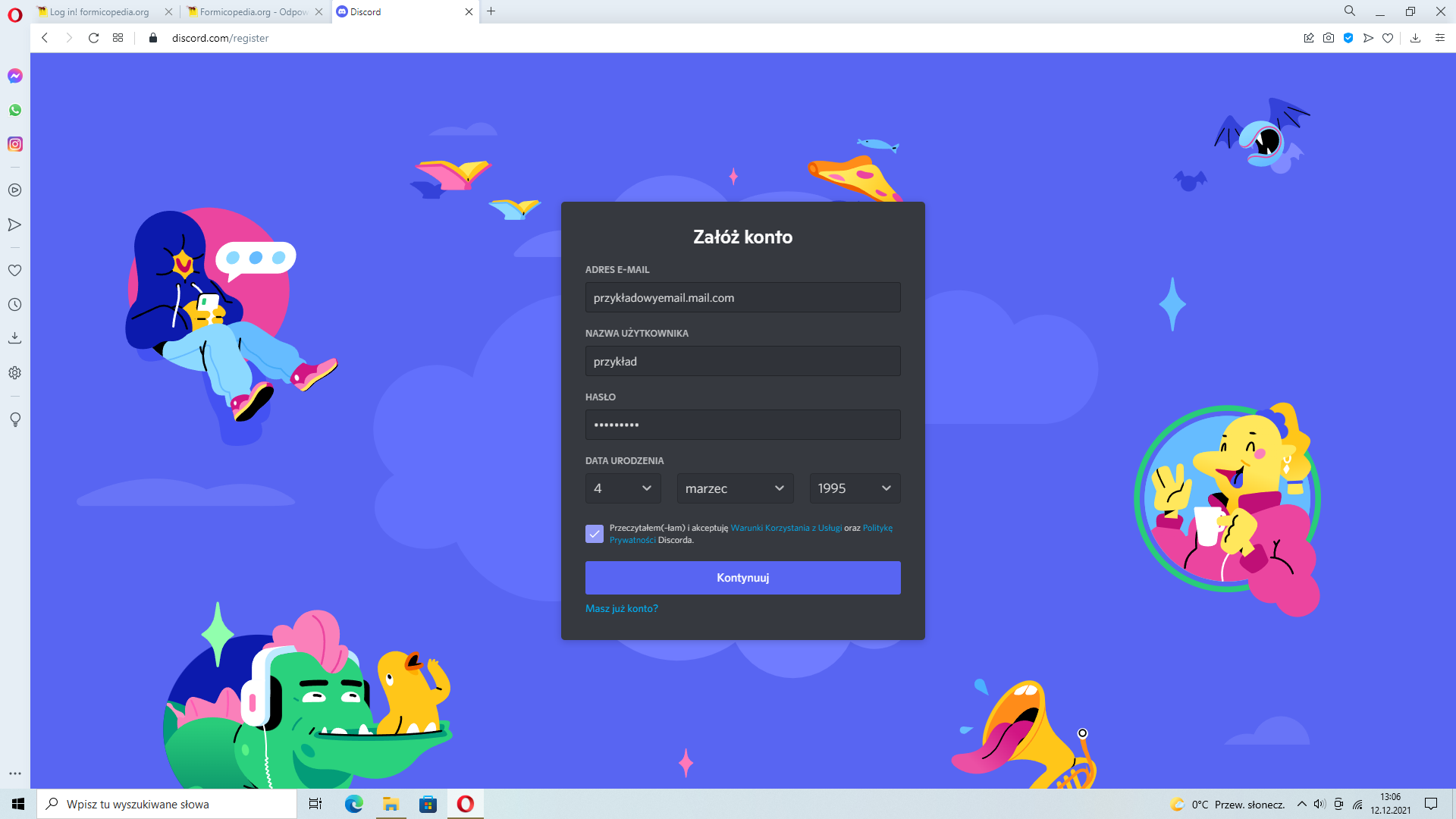Follow the Masz już konto link
Viewport: 1456px width, 819px height.
click(621, 608)
